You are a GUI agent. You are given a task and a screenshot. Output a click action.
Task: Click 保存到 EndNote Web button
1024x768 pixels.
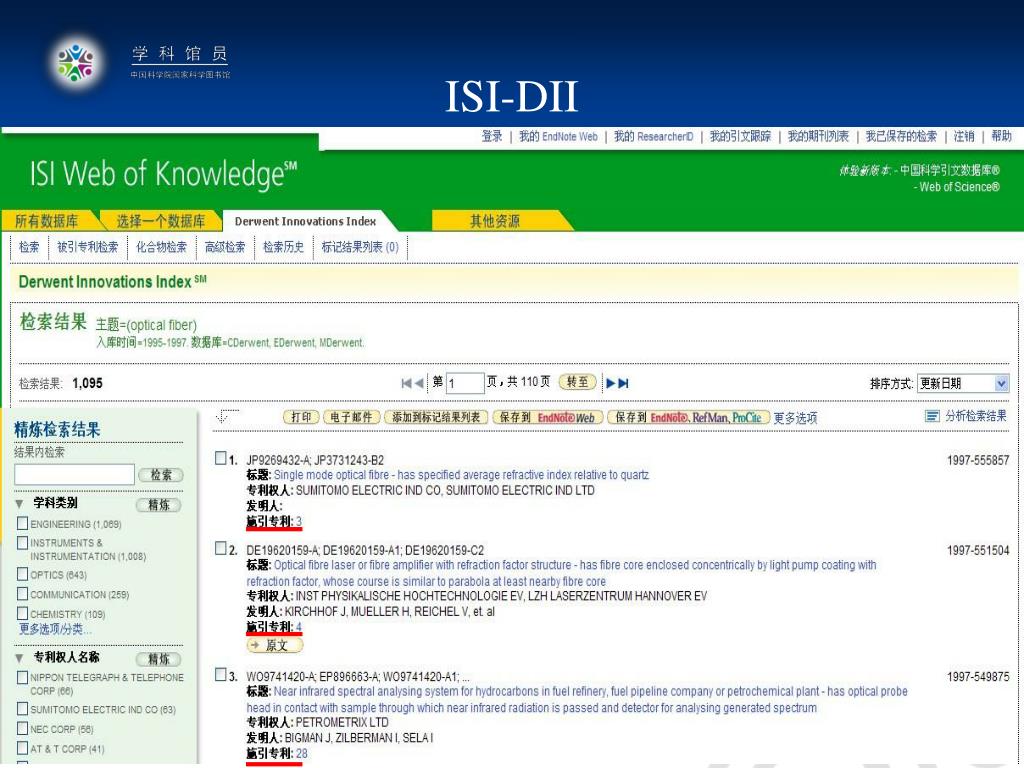(547, 417)
